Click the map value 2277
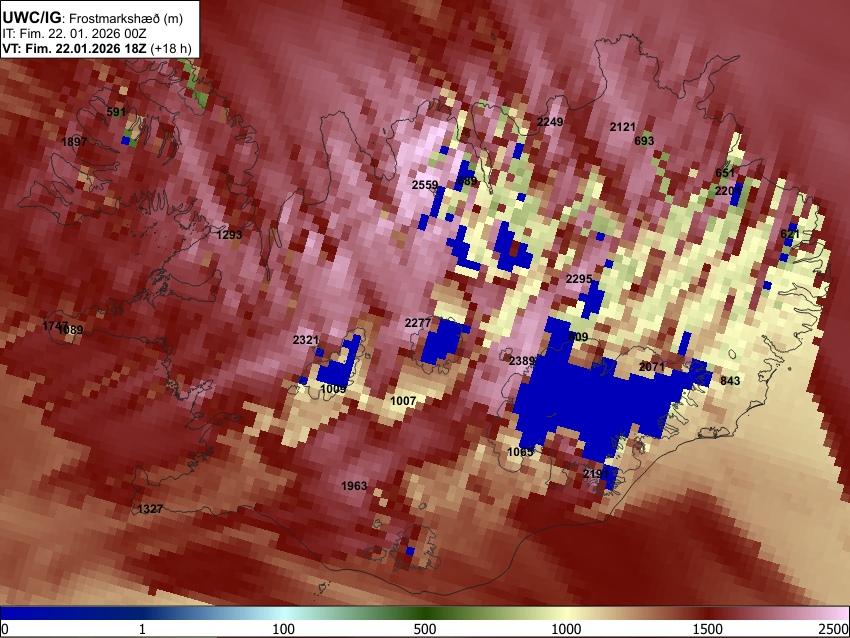The height and width of the screenshot is (638, 850). coord(418,323)
